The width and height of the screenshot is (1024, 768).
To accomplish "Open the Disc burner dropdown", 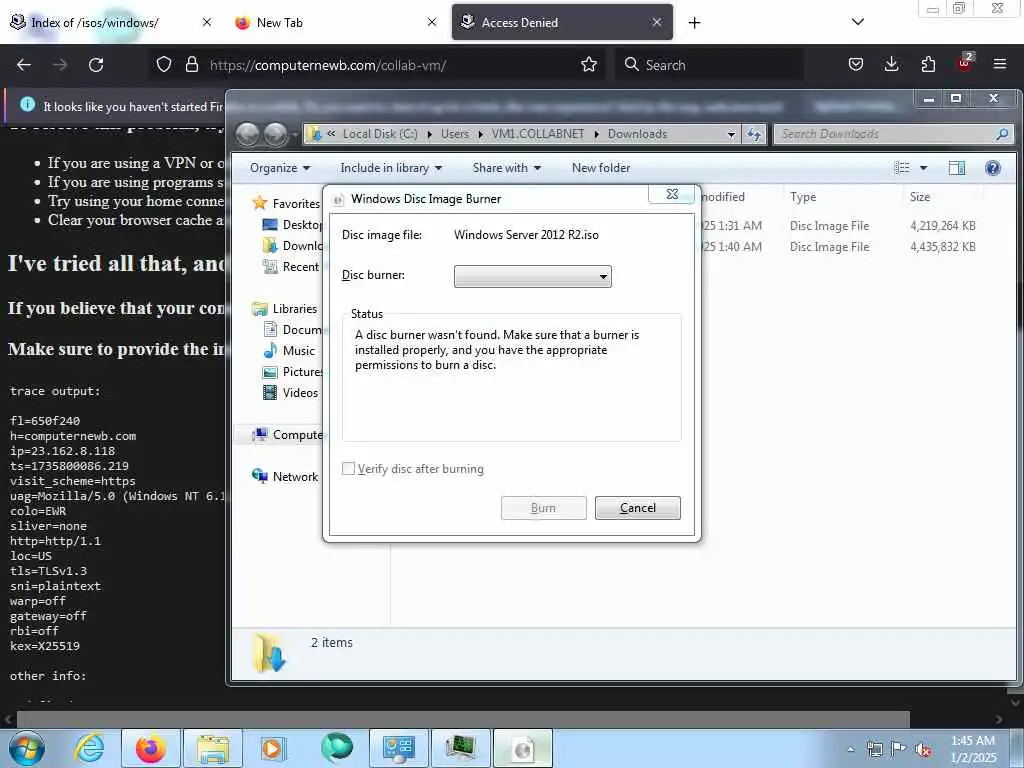I will click(533, 276).
